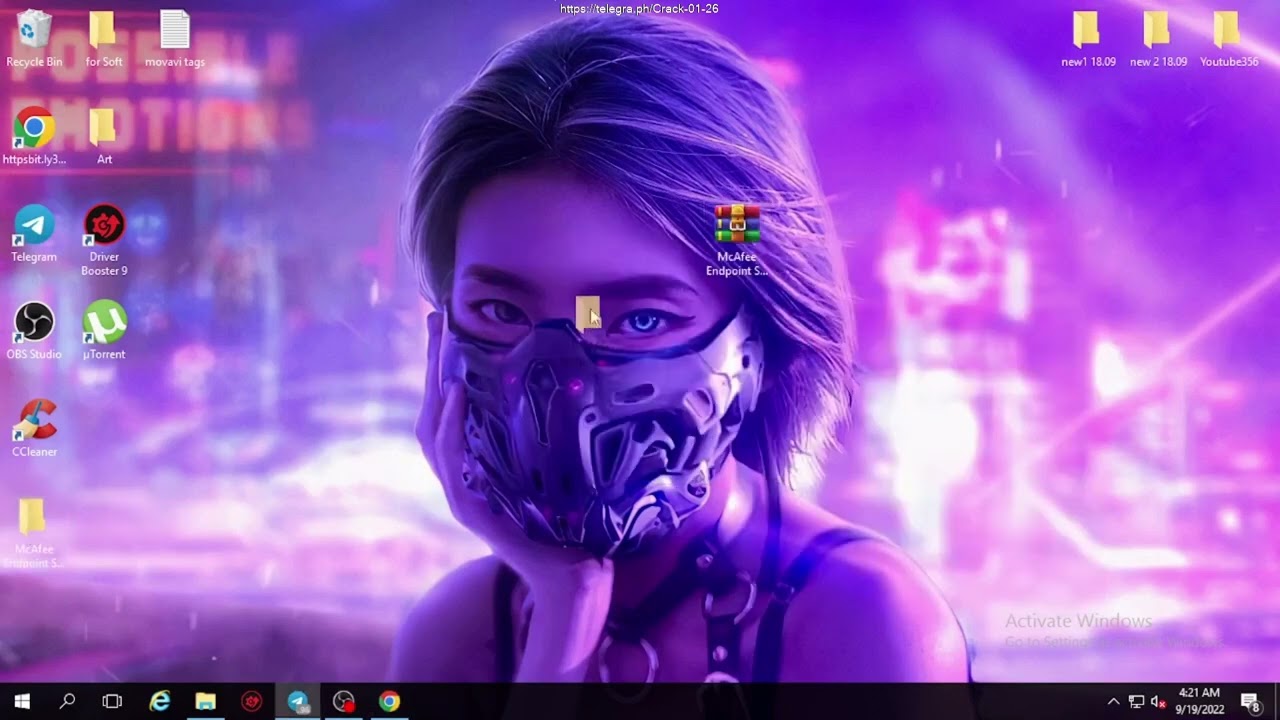Viewport: 1280px width, 720px height.
Task: Select the Telegram desktop shortcut
Action: pyautogui.click(x=34, y=234)
